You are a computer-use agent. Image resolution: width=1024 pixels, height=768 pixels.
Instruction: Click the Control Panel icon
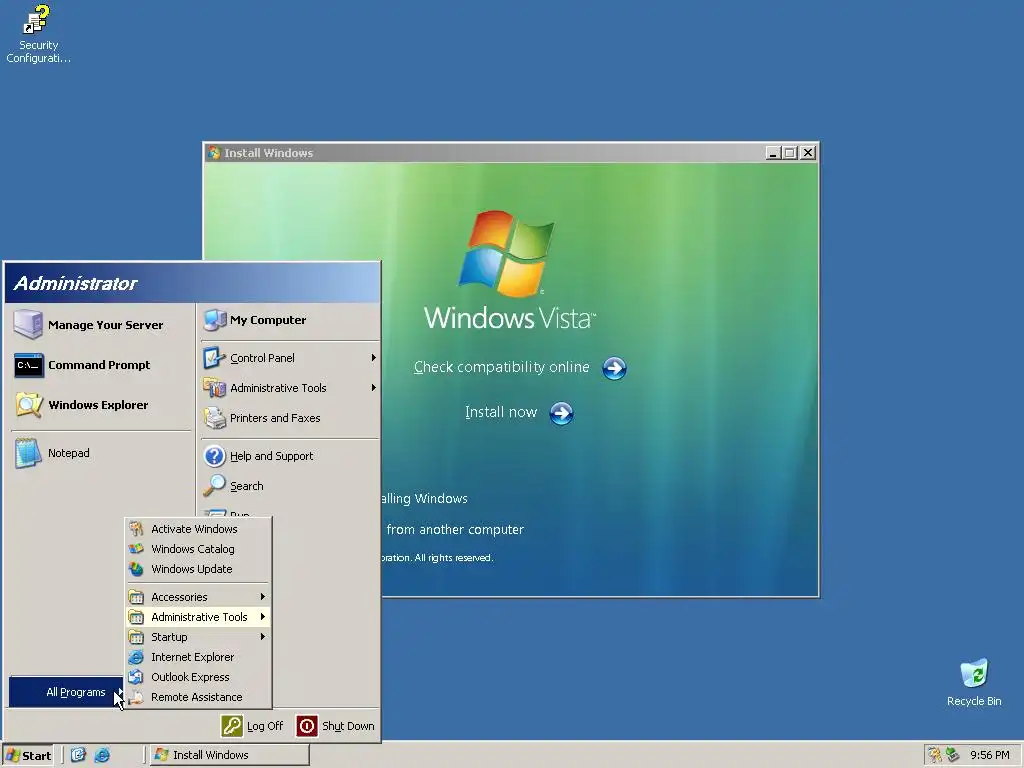pos(214,358)
